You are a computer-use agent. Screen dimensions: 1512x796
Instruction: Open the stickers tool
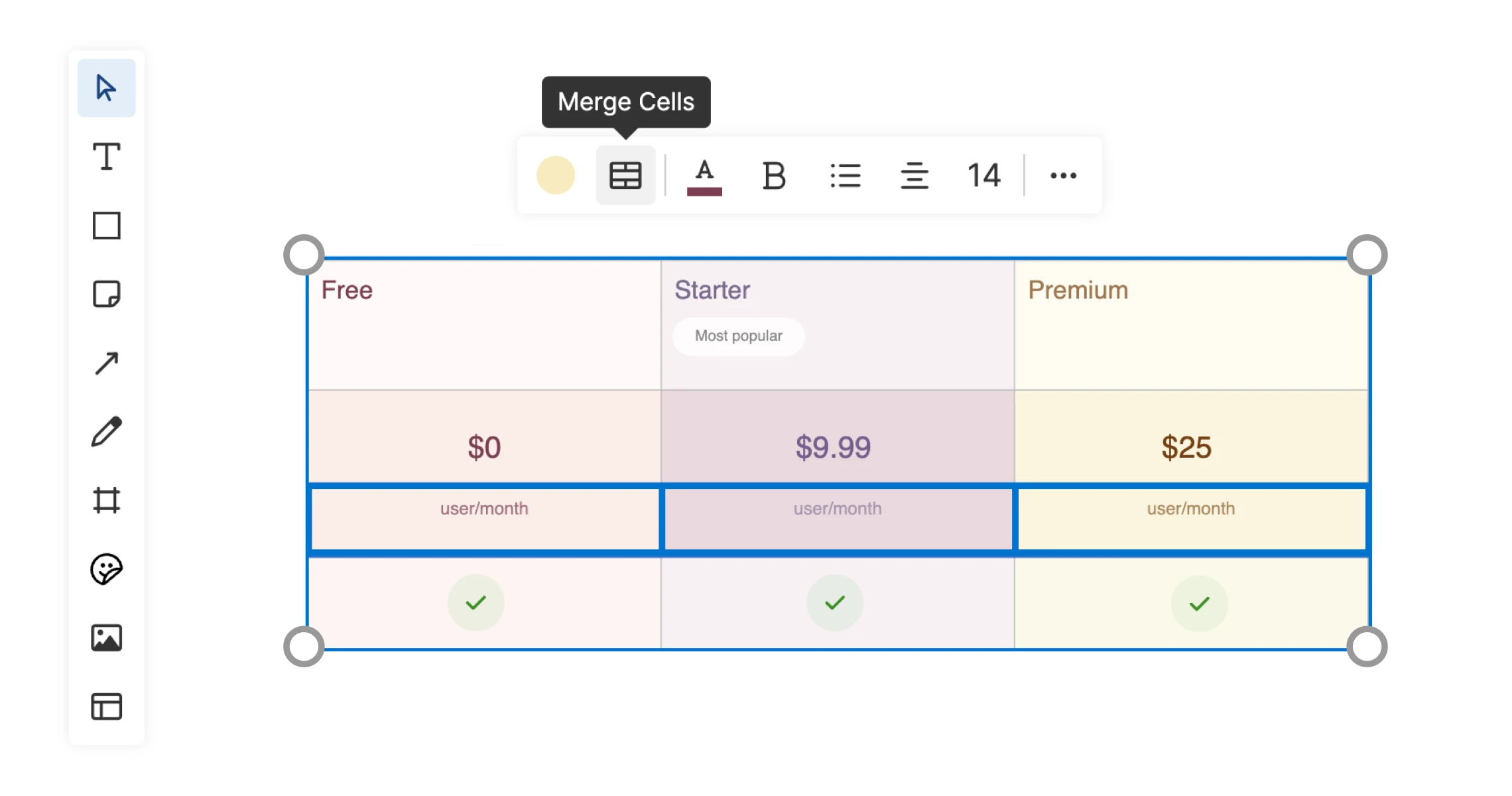(x=106, y=569)
